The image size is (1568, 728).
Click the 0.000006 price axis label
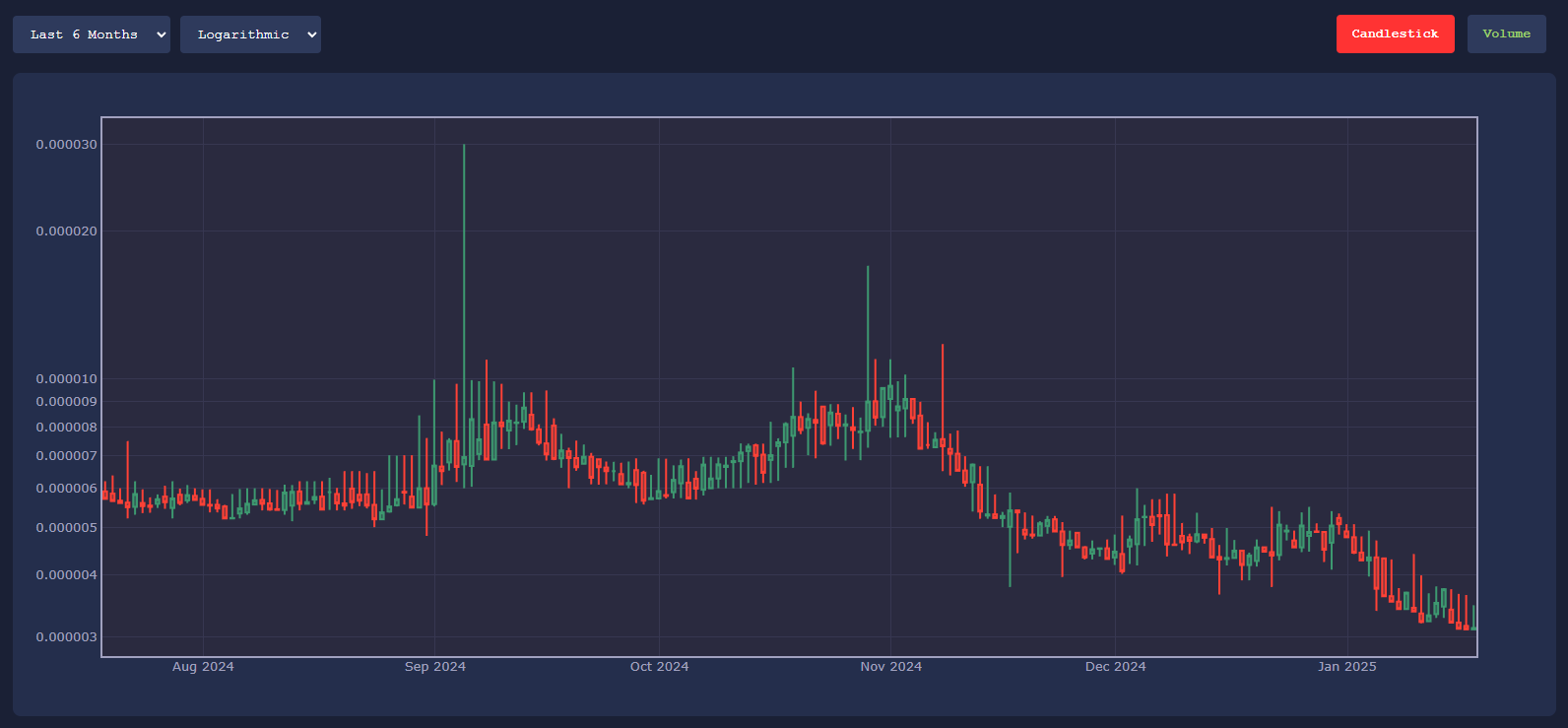pyautogui.click(x=67, y=489)
